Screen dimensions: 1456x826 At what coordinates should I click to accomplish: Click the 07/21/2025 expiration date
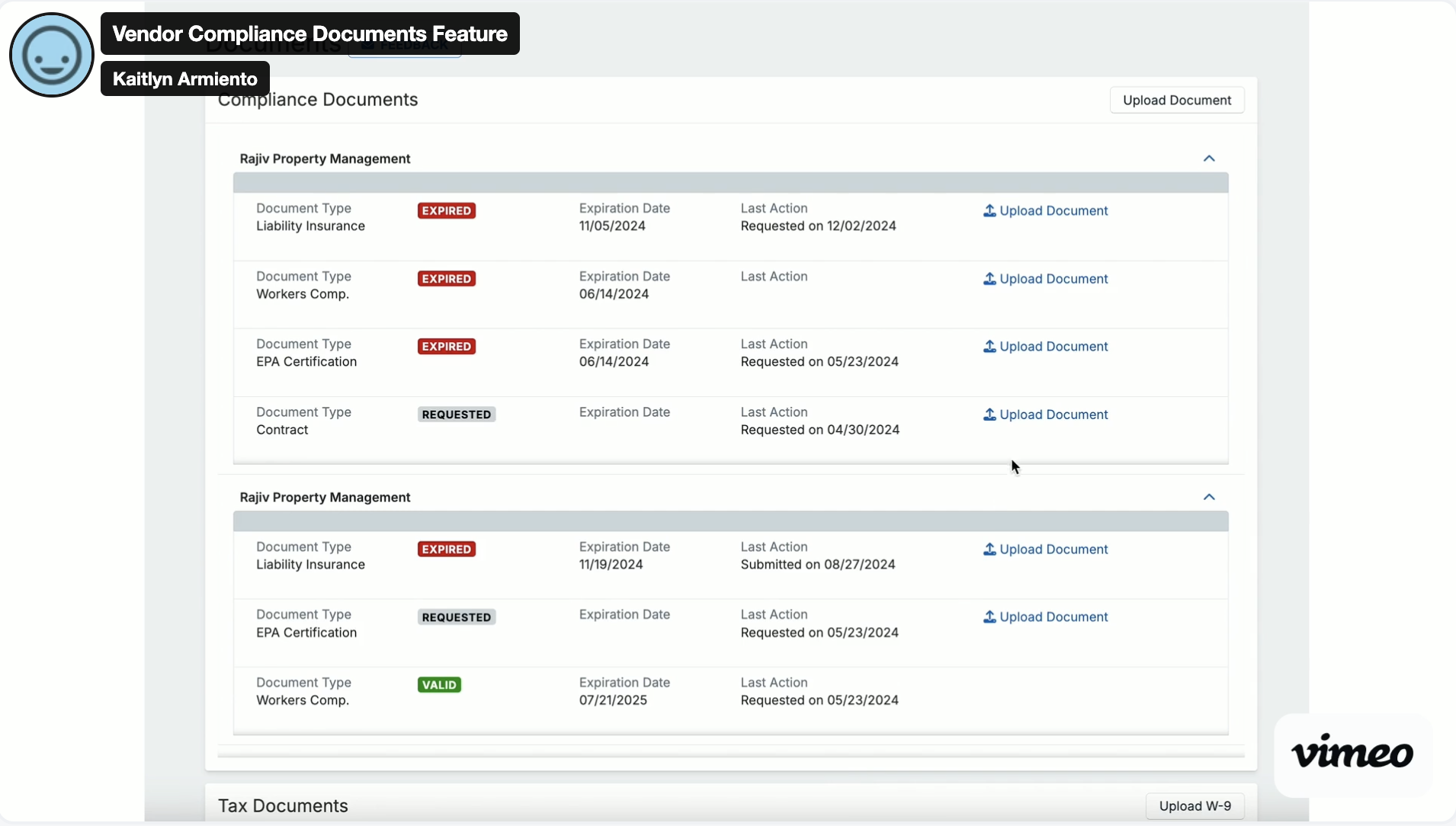(x=613, y=700)
